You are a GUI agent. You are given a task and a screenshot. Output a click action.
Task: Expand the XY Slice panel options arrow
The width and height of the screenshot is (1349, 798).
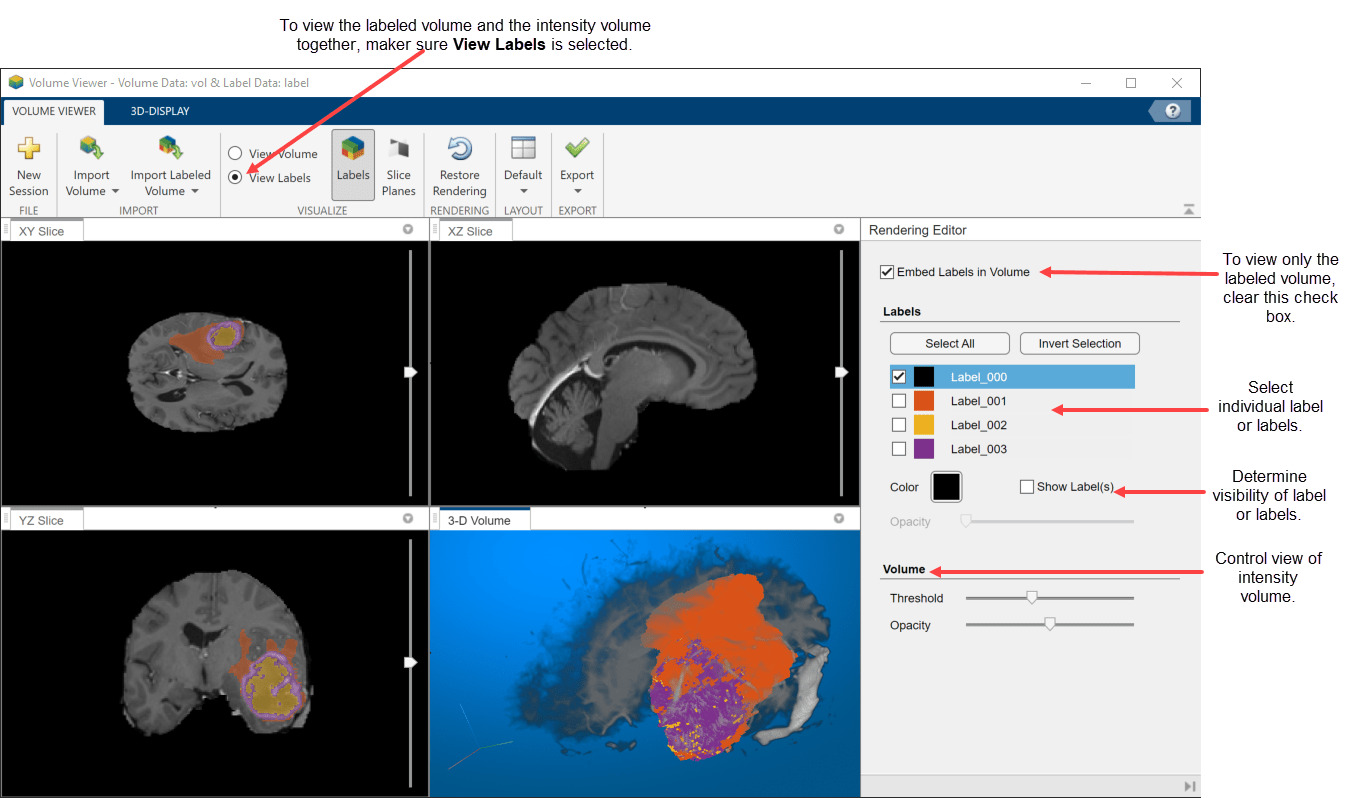coord(408,230)
